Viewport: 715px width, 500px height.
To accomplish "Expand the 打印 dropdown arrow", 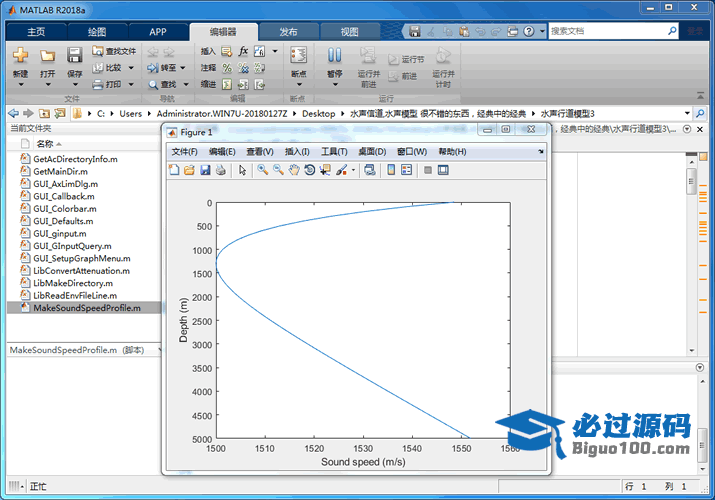I will [131, 84].
